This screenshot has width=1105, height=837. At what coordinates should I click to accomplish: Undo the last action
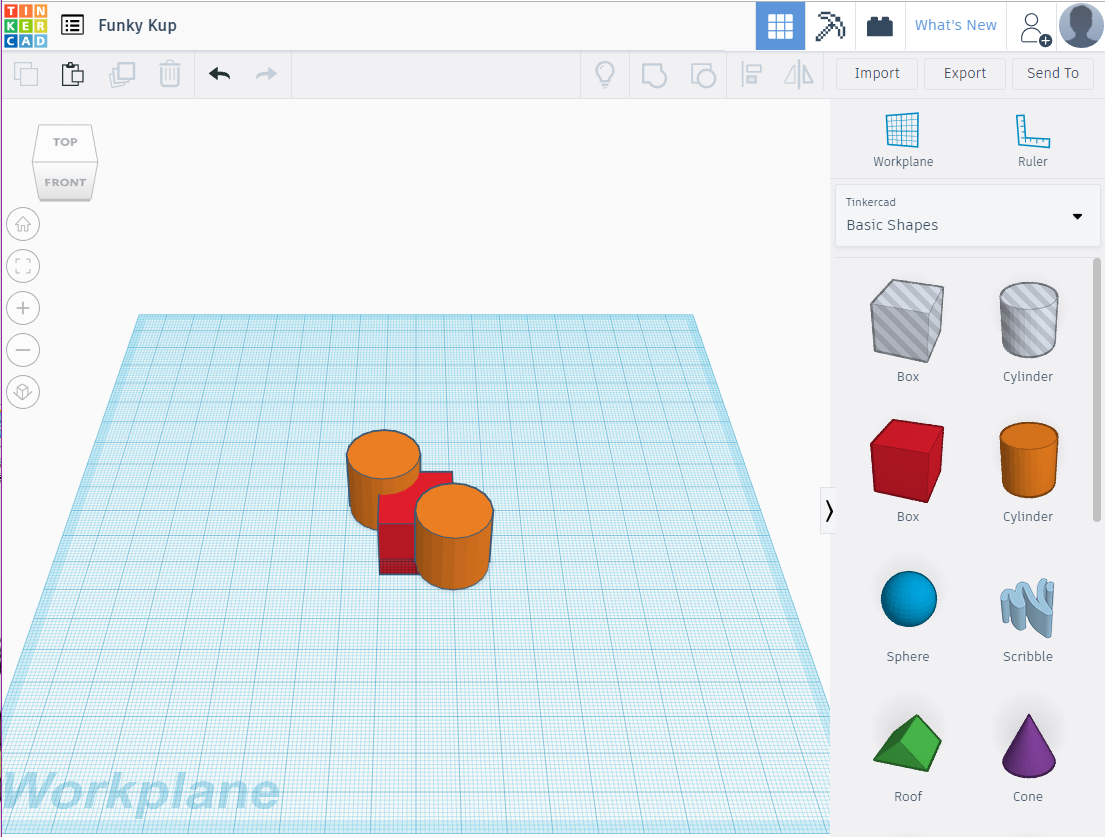pyautogui.click(x=220, y=74)
